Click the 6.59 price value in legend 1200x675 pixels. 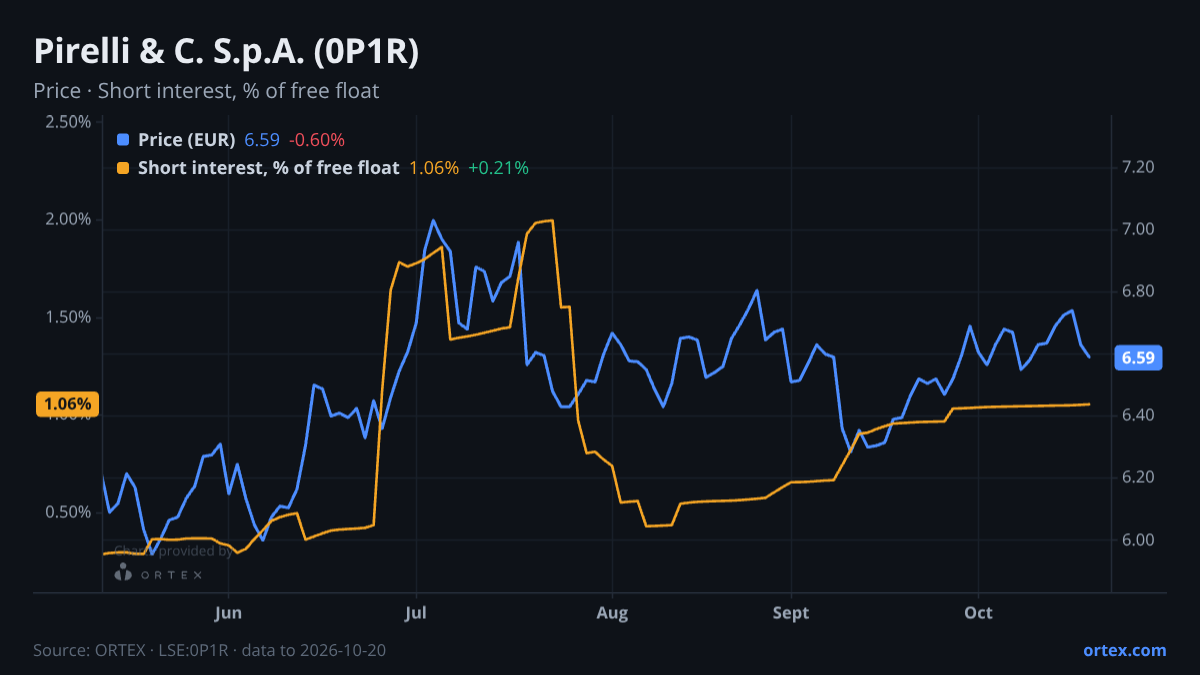click(262, 140)
